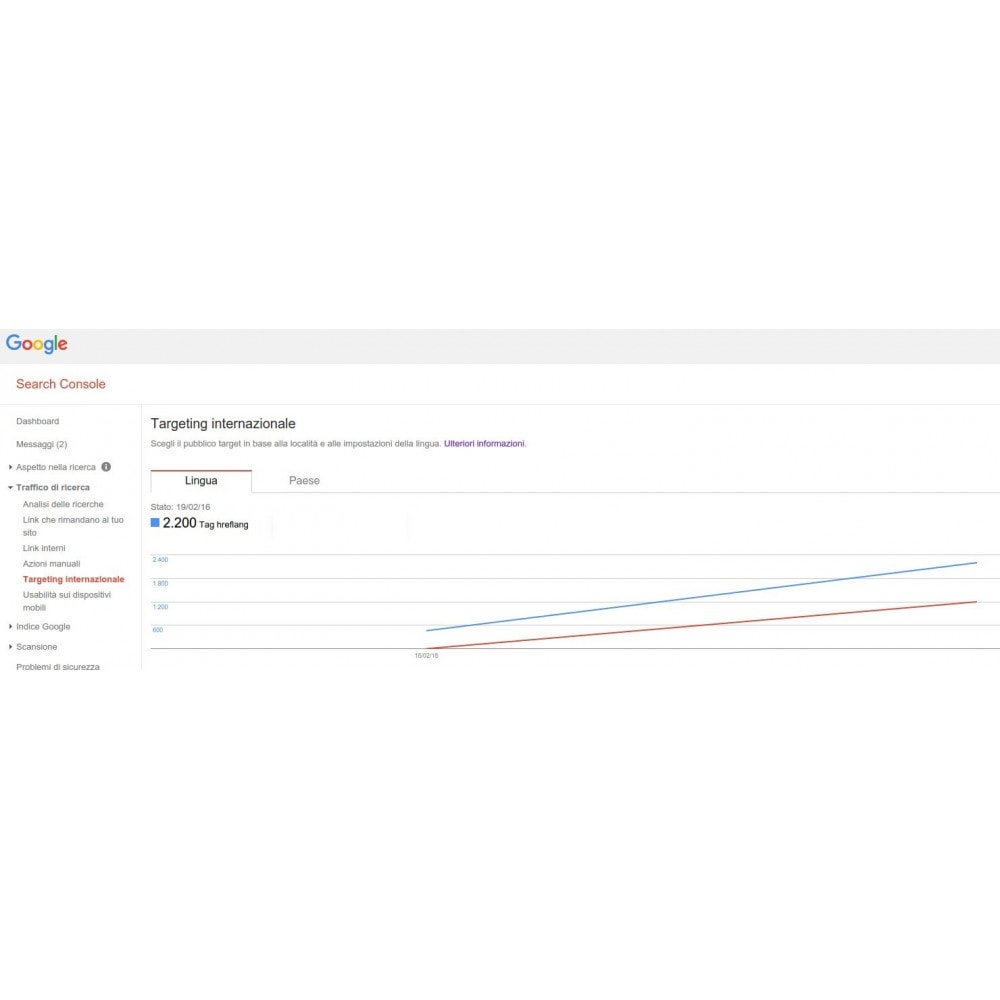Click the Google logo
Screen dimensions: 1000x1000
36,344
